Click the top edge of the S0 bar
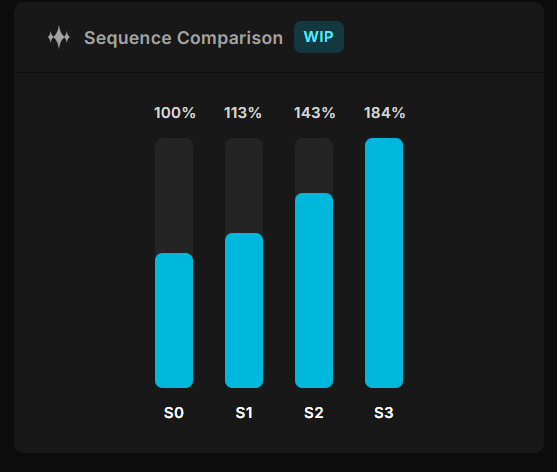Image resolution: width=557 pixels, height=472 pixels. [174, 254]
